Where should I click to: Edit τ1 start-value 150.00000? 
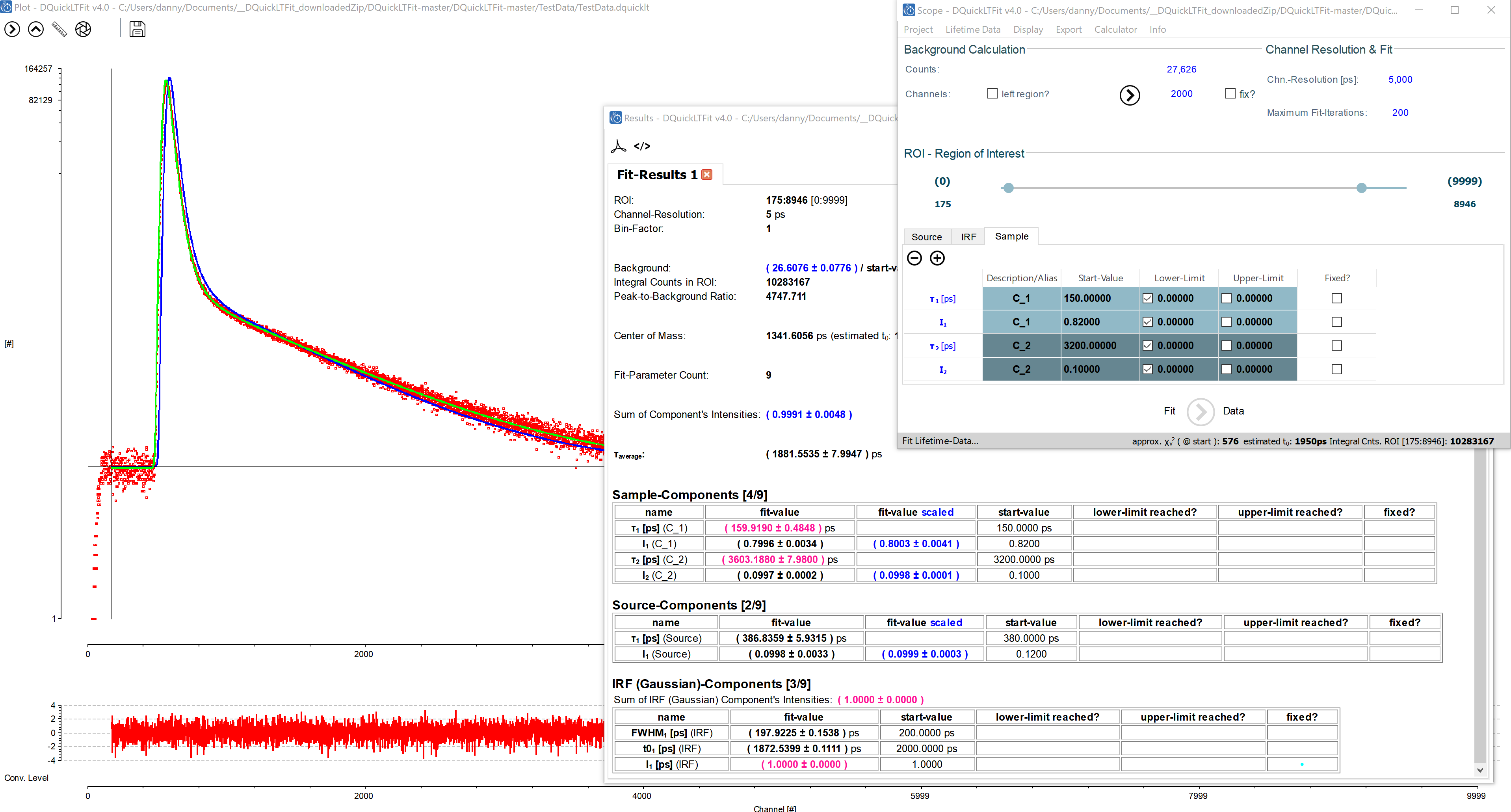(x=1100, y=299)
